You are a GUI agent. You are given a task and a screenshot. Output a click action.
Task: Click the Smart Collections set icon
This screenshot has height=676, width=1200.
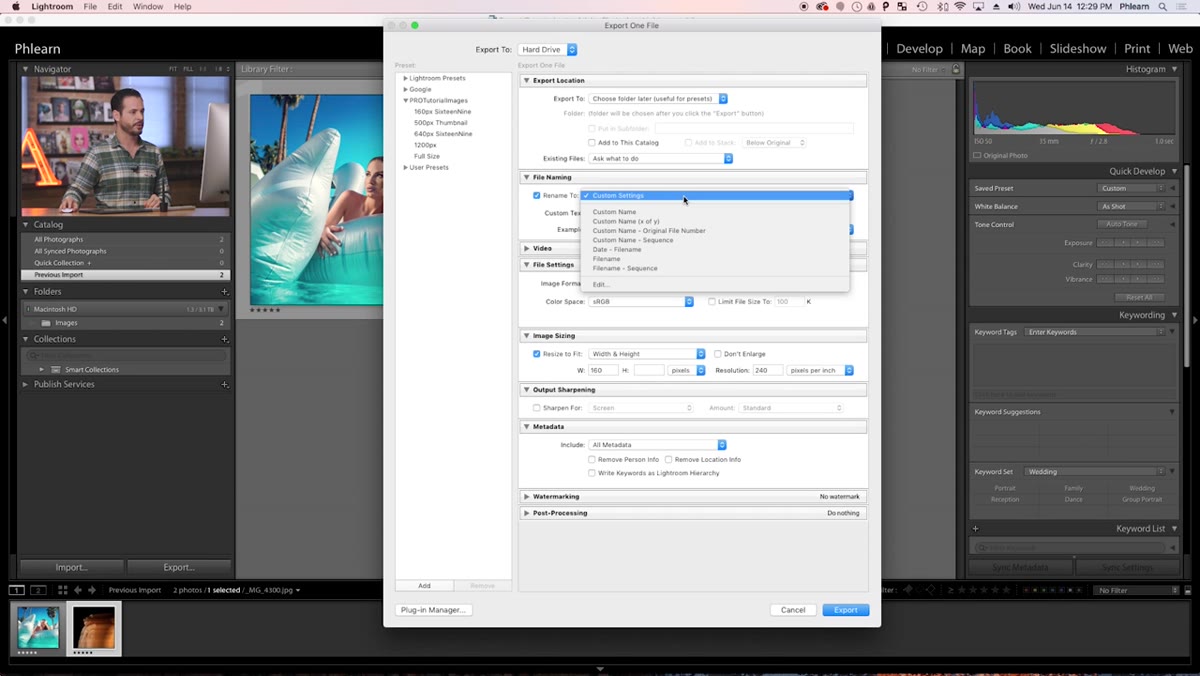tap(56, 369)
